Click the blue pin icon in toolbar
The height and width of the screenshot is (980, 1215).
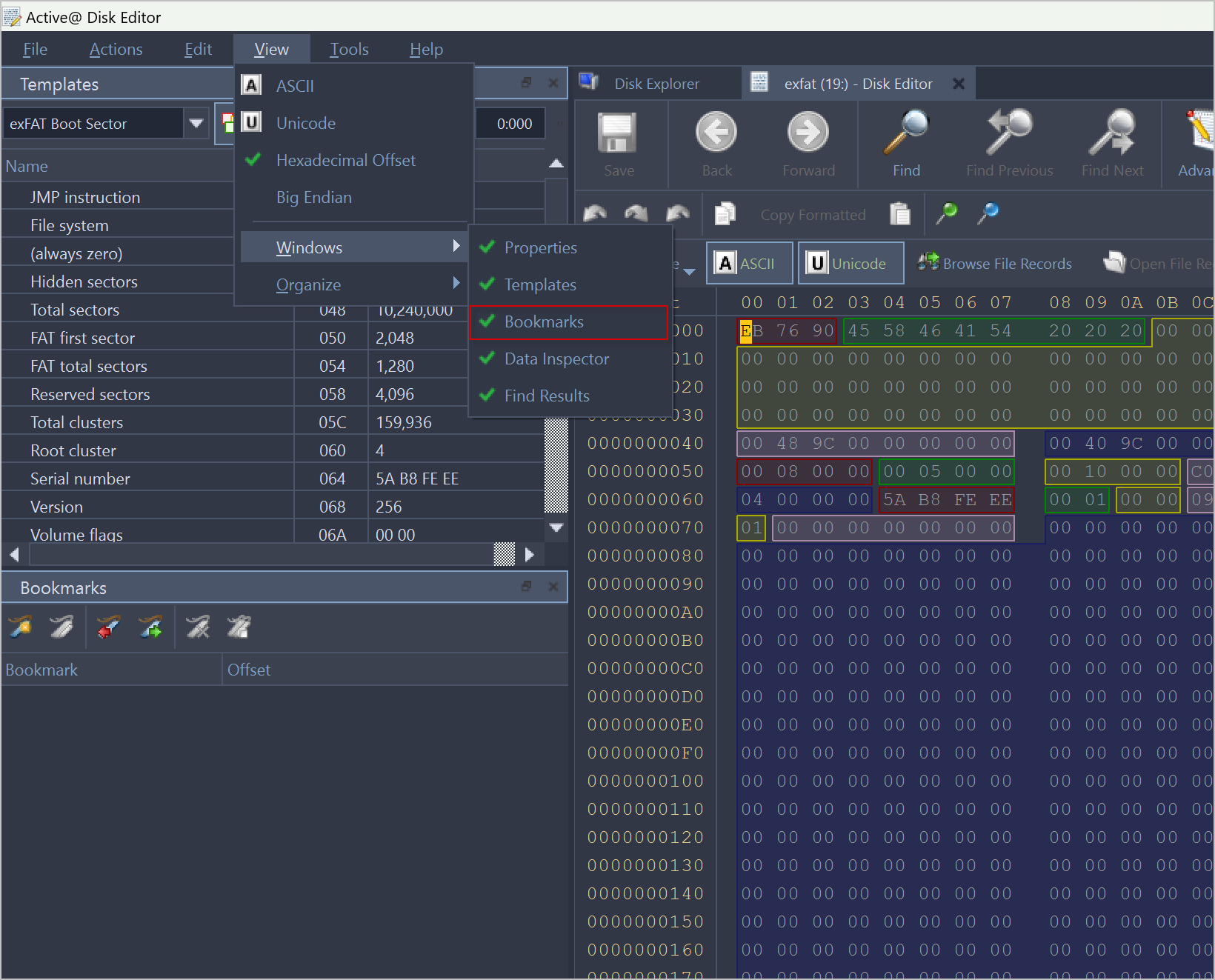(x=988, y=214)
